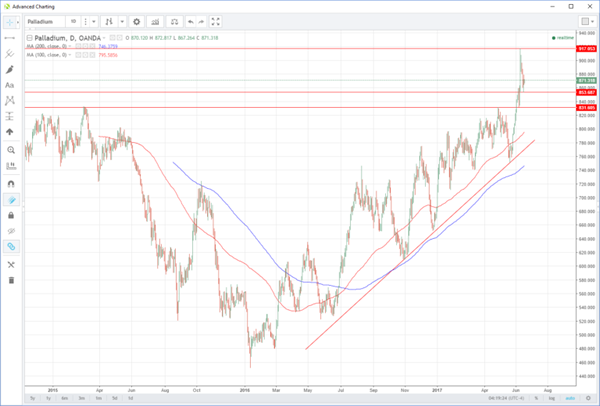600x406 pixels.
Task: Delete all drawings with the trash icon
Action: point(10,280)
